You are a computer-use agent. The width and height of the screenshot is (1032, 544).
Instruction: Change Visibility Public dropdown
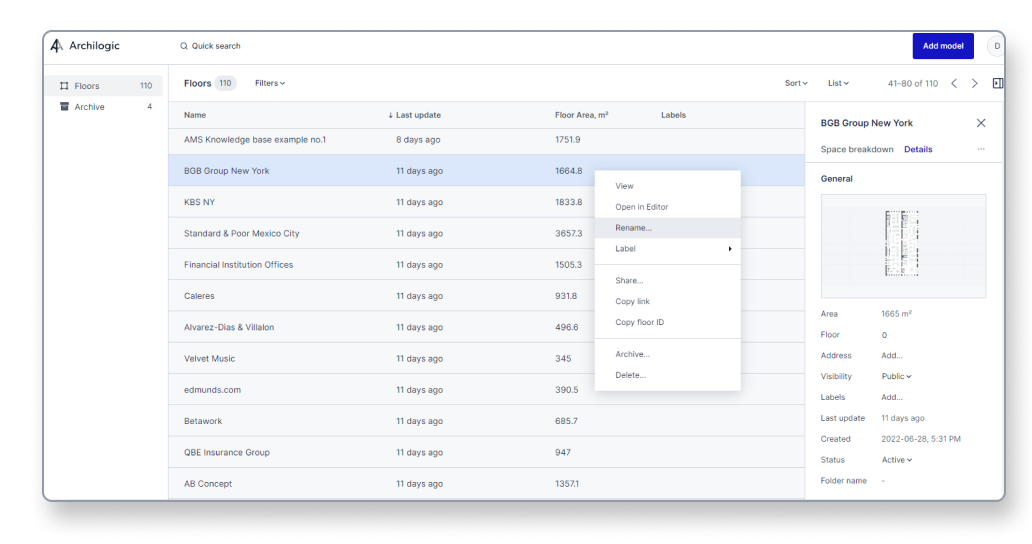pyautogui.click(x=896, y=376)
